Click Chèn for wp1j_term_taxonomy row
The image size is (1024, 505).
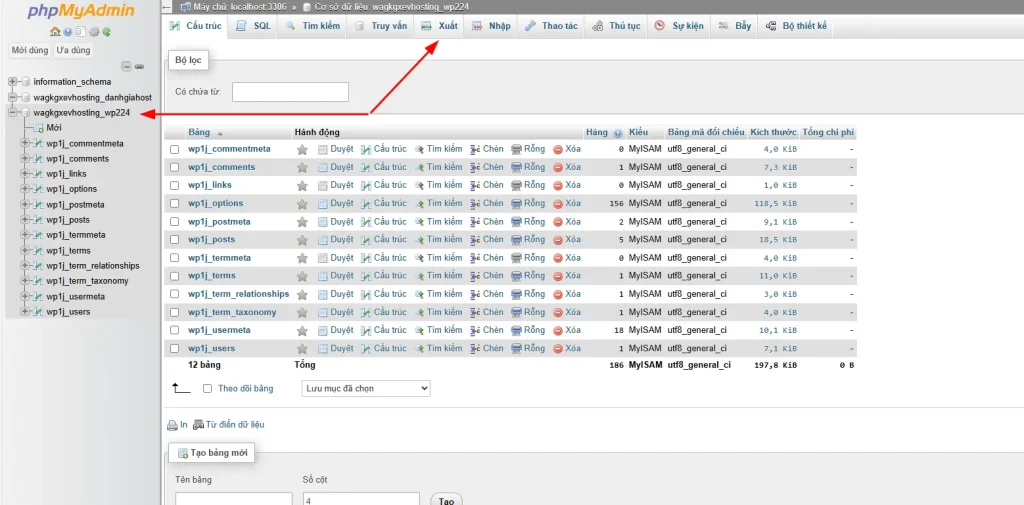point(487,312)
